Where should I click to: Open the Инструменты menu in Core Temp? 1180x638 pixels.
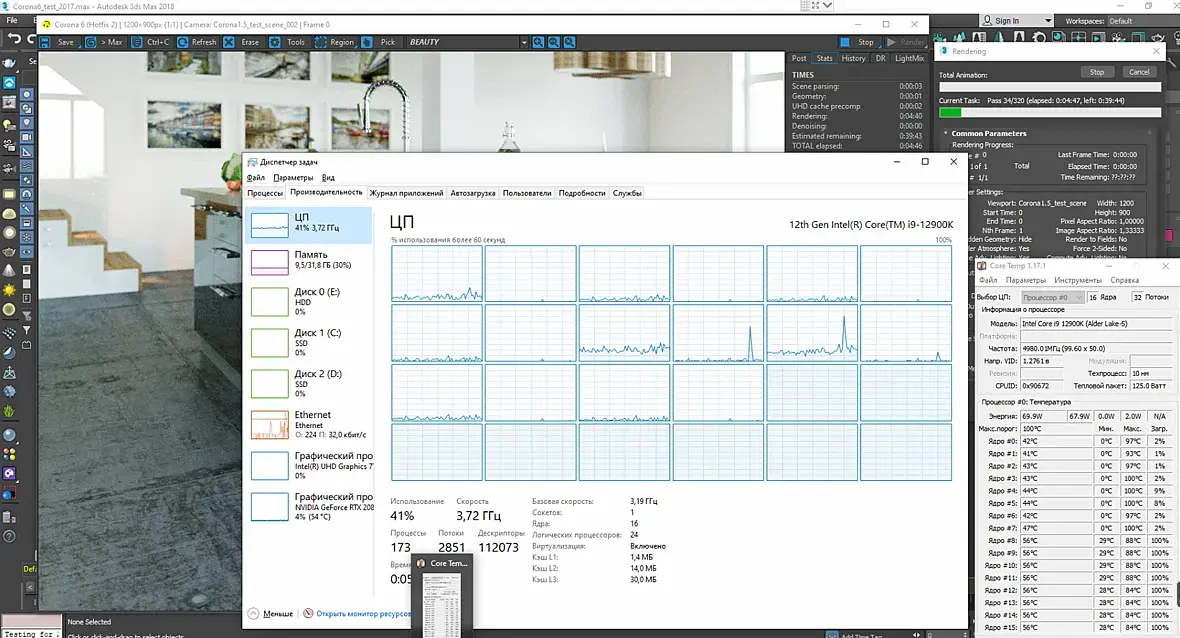tap(1078, 280)
